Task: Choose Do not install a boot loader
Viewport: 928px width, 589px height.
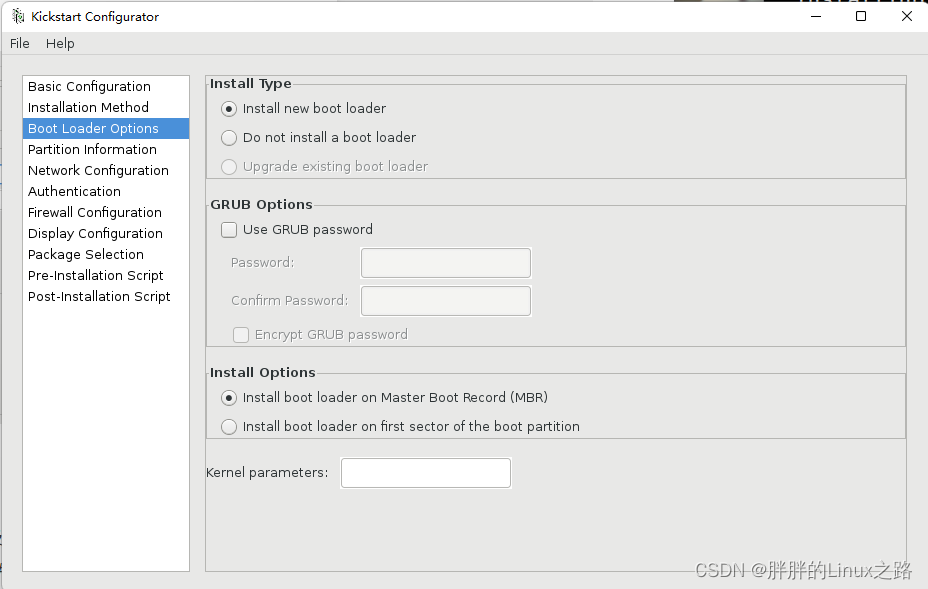Action: [229, 138]
